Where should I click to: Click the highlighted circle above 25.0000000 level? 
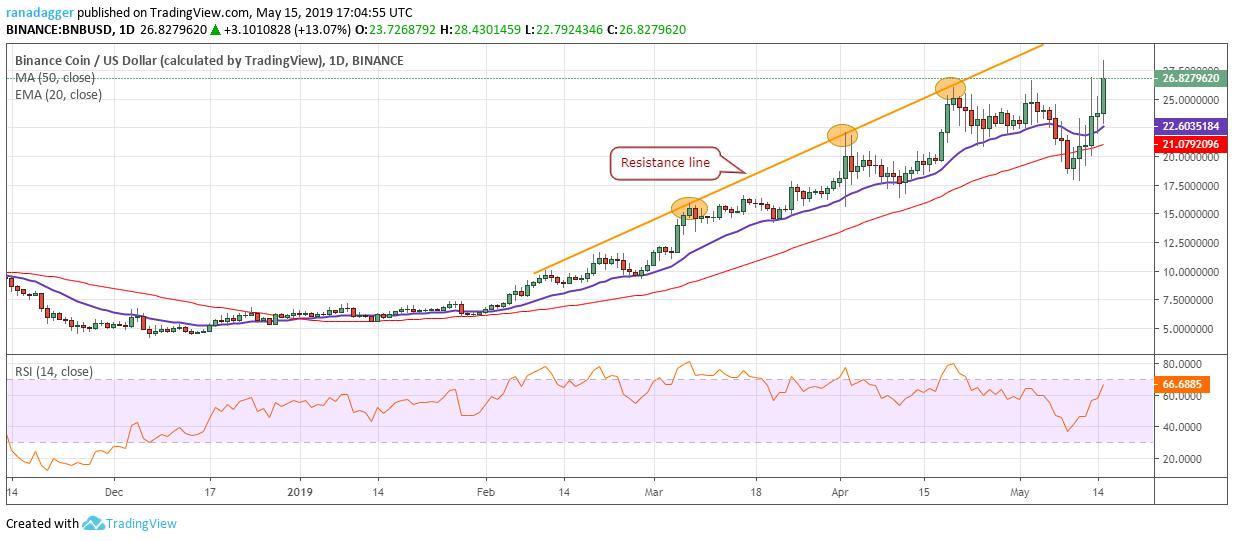pos(950,88)
